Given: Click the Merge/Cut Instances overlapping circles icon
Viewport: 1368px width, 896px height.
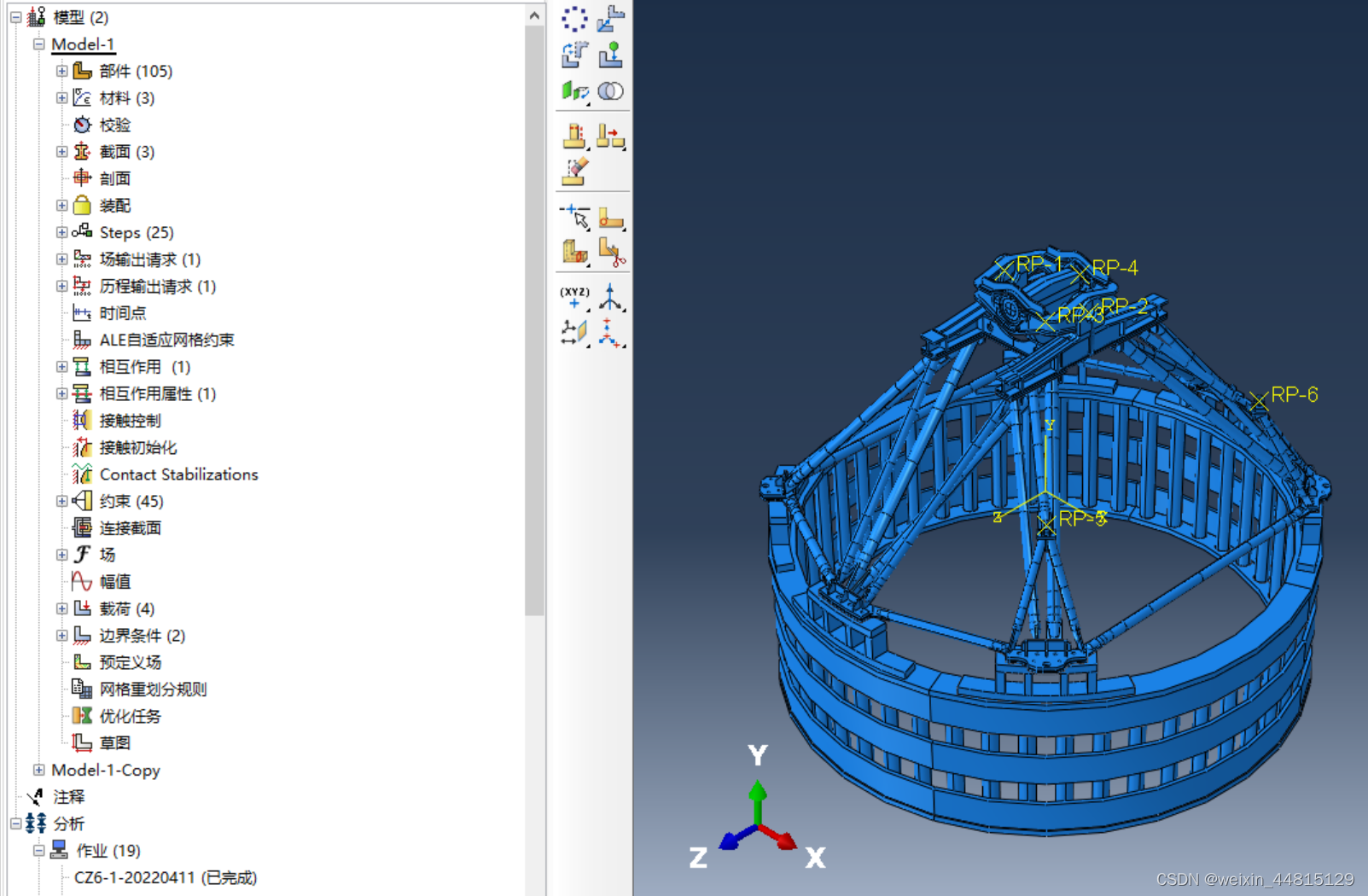Looking at the screenshot, I should tap(610, 91).
